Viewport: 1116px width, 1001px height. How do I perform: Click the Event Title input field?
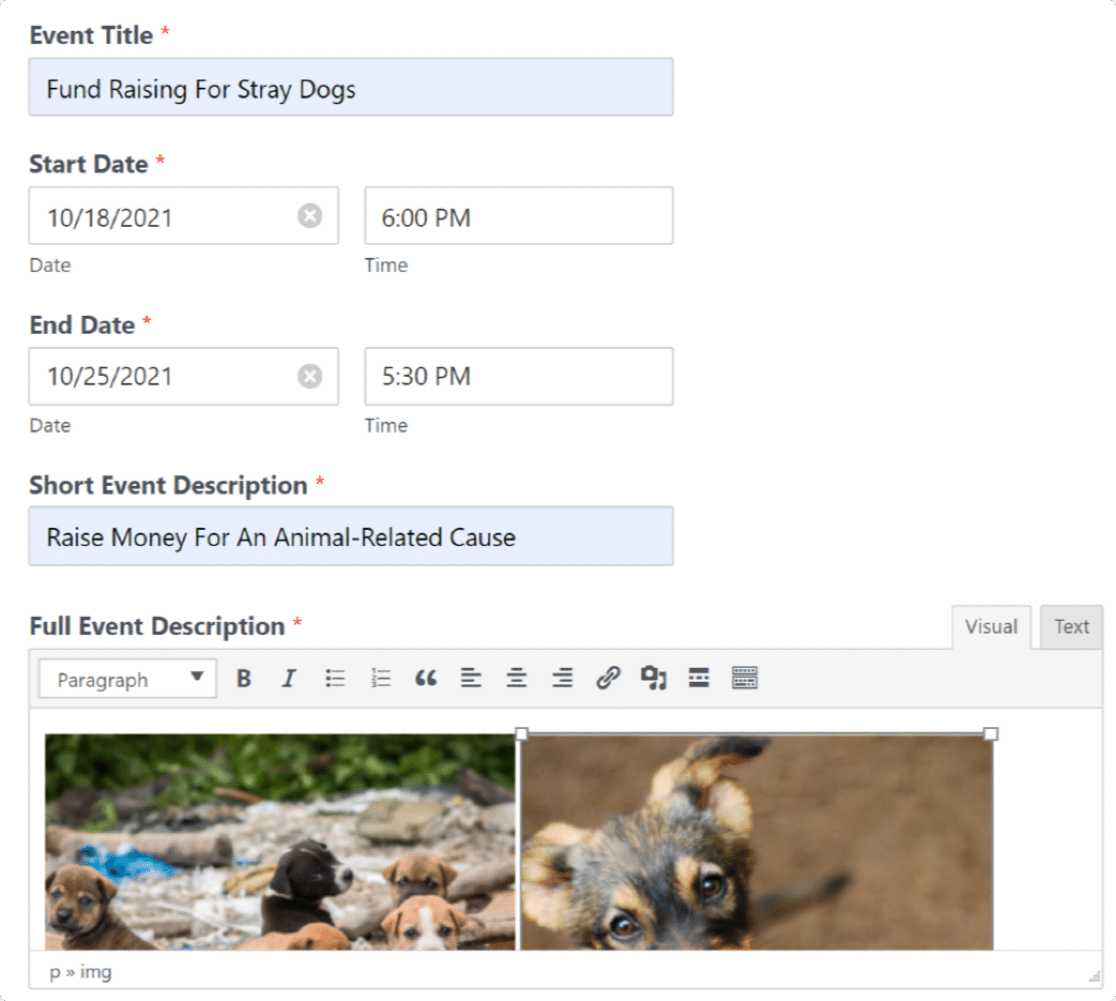pos(351,88)
